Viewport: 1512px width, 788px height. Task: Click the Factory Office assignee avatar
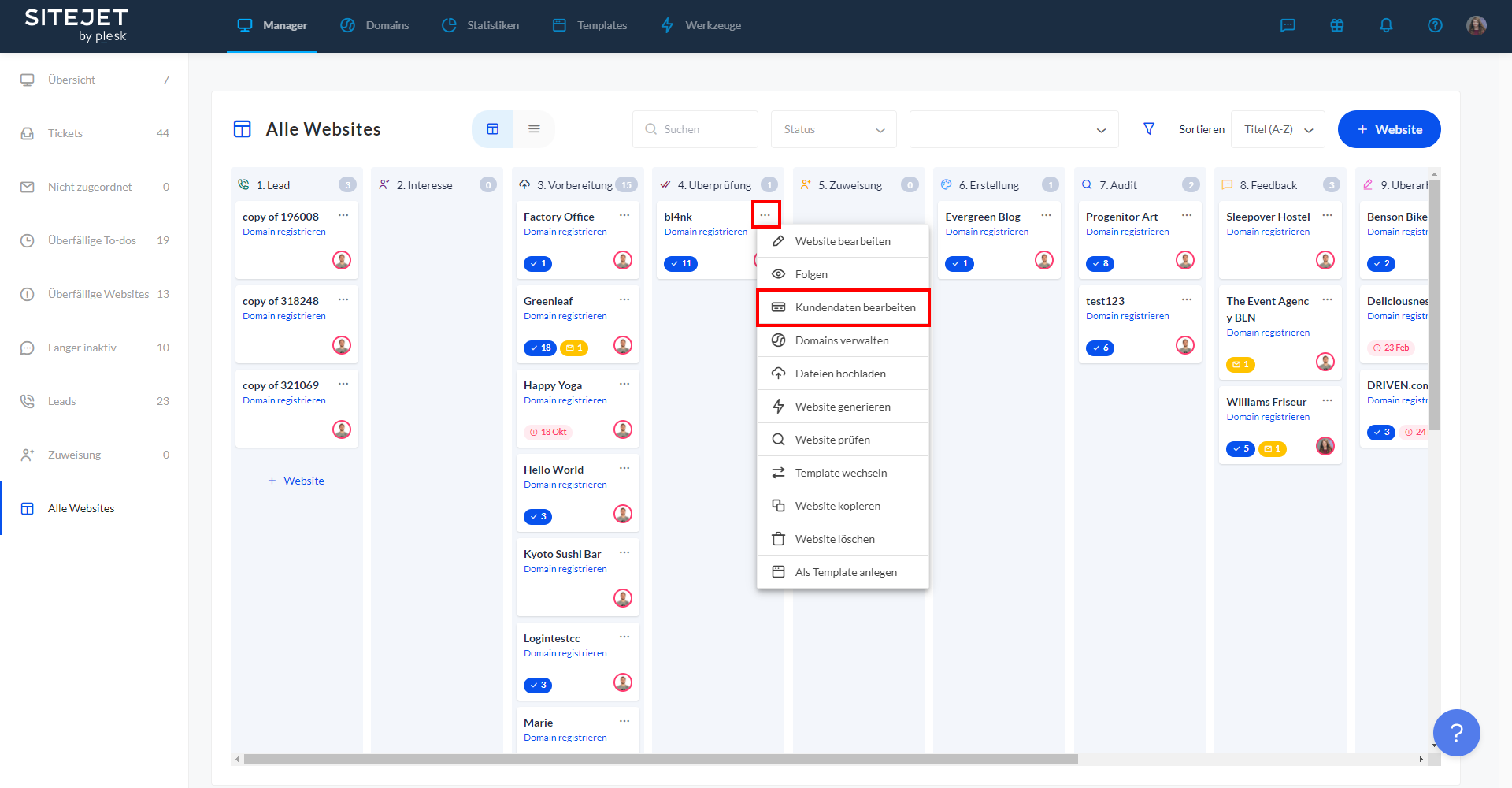tap(623, 260)
